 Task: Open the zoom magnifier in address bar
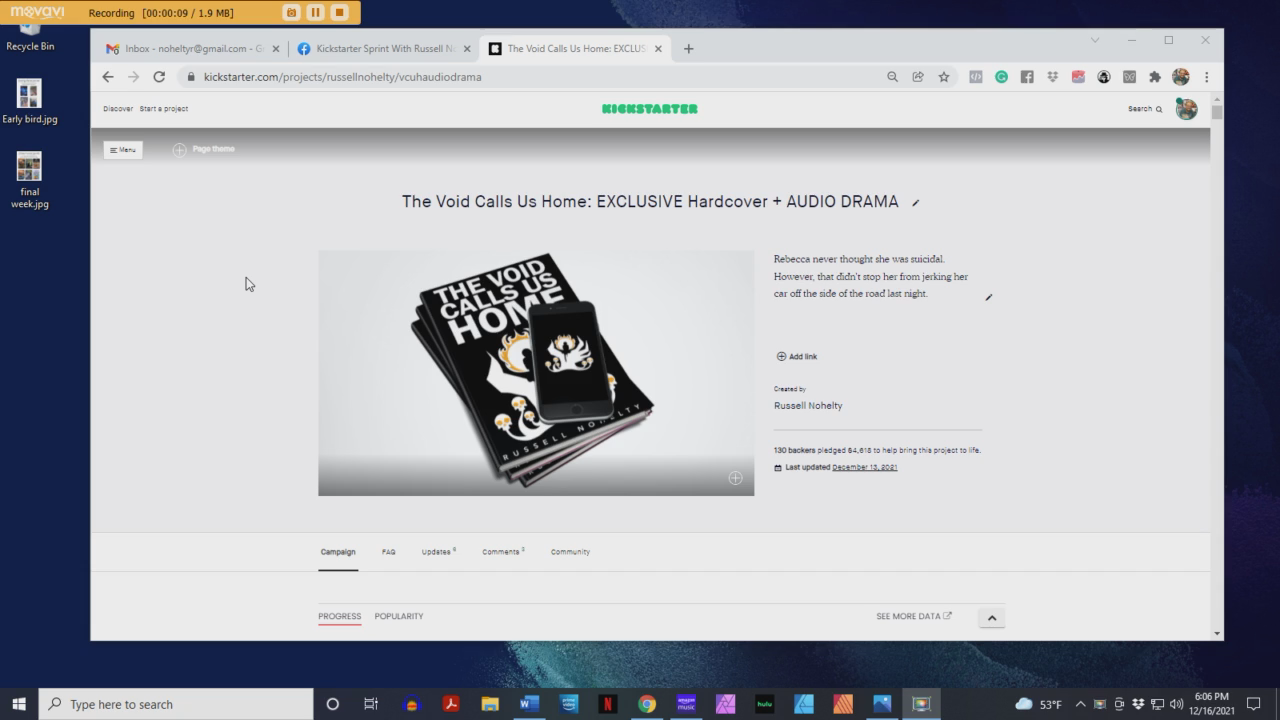[x=892, y=77]
